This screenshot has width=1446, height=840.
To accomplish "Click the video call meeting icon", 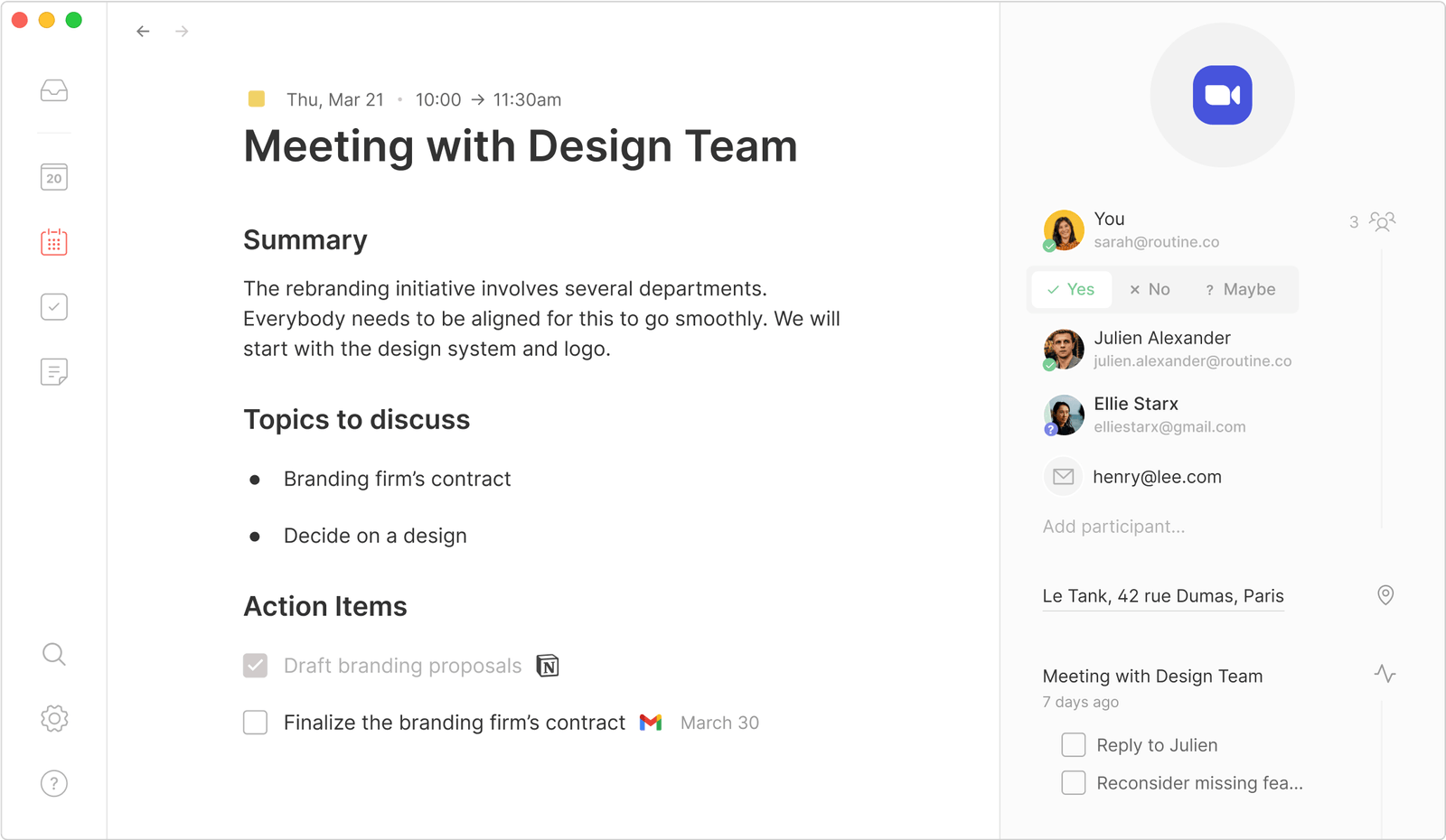I will coord(1222,94).
